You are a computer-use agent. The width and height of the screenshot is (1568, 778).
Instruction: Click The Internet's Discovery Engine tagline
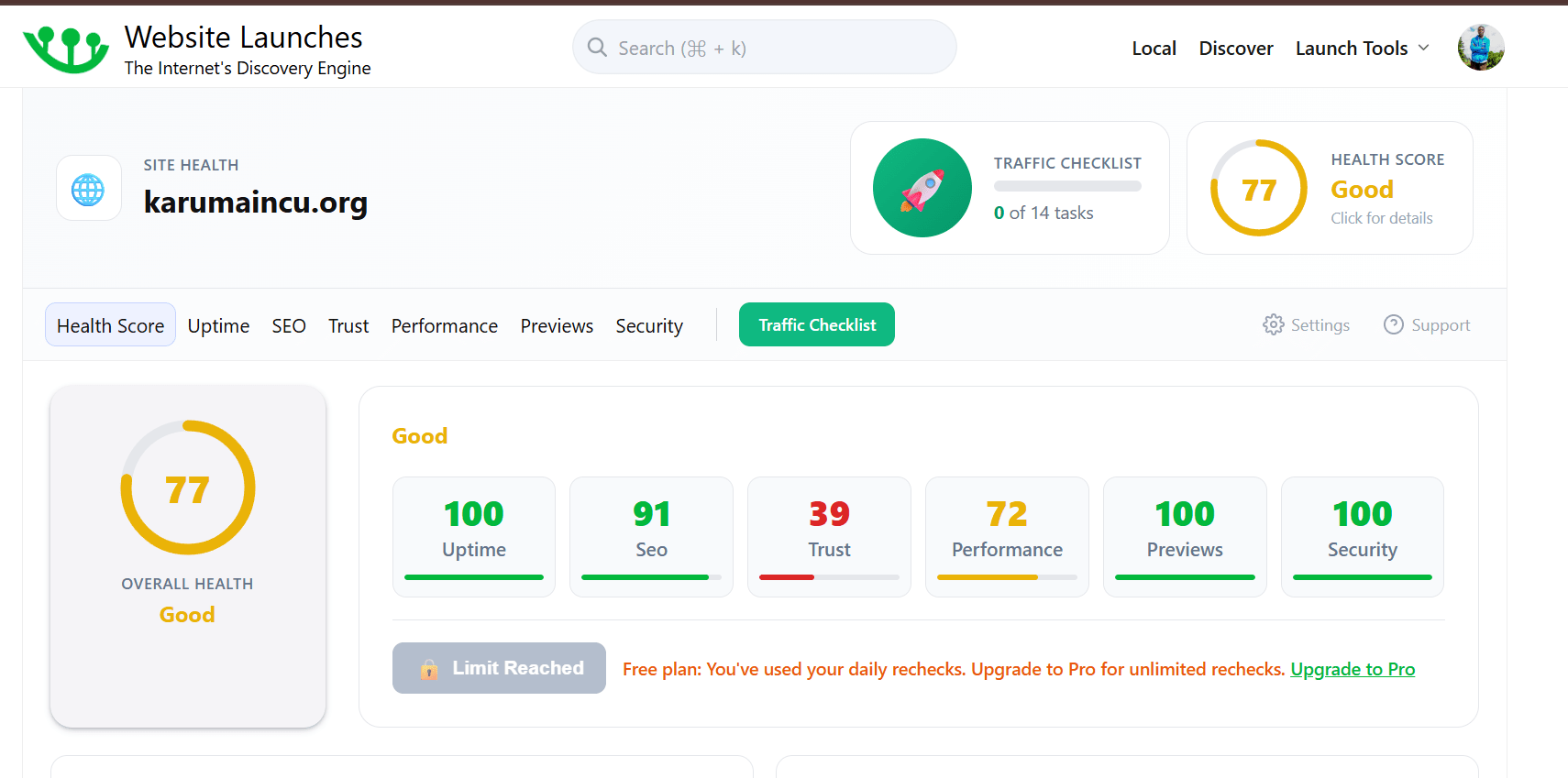pyautogui.click(x=248, y=68)
